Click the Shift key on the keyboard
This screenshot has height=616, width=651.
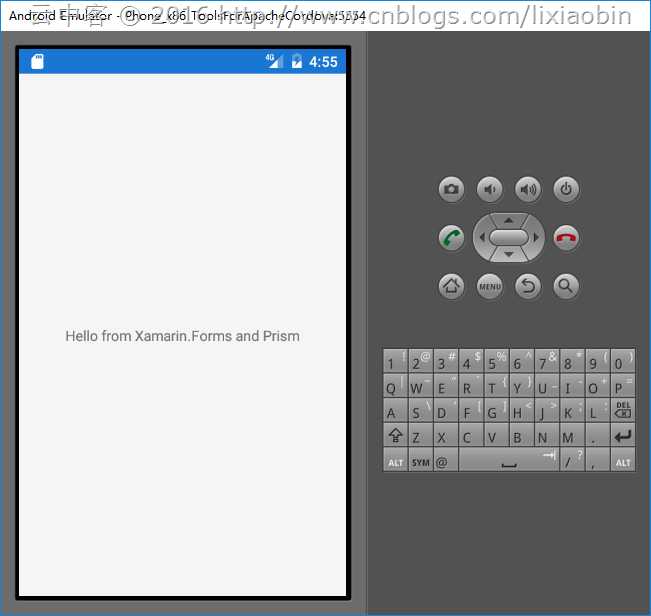coord(395,435)
